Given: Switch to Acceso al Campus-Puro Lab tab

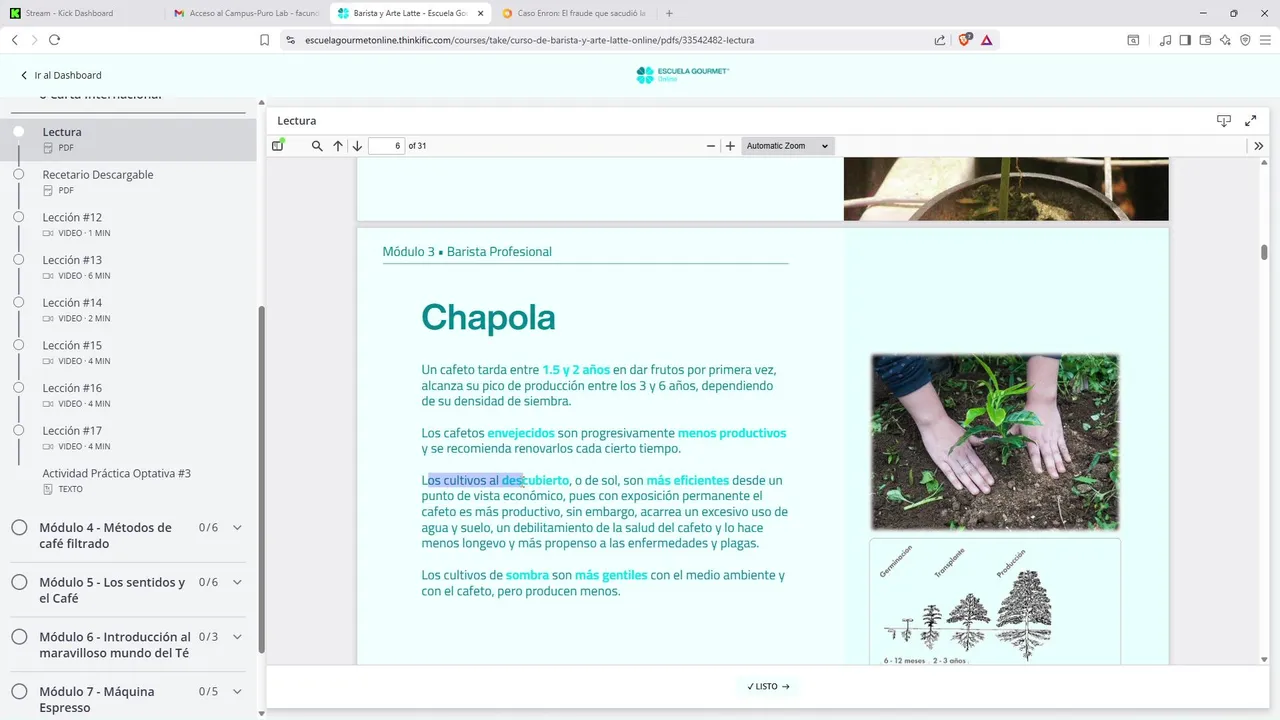Looking at the screenshot, I should (246, 13).
